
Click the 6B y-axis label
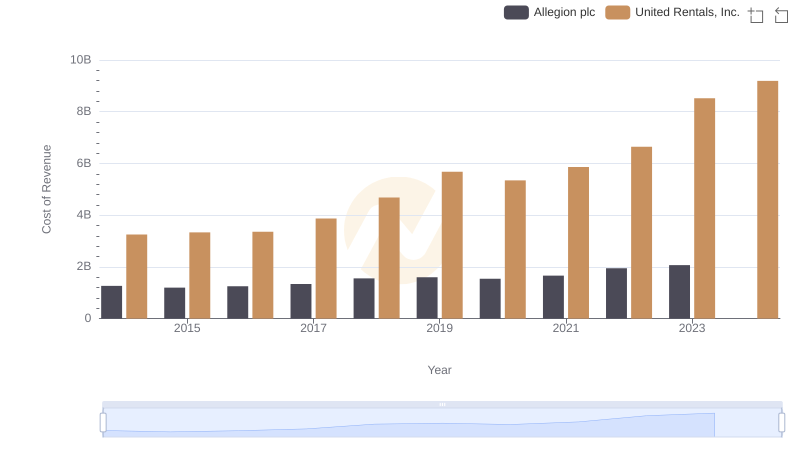84,163
